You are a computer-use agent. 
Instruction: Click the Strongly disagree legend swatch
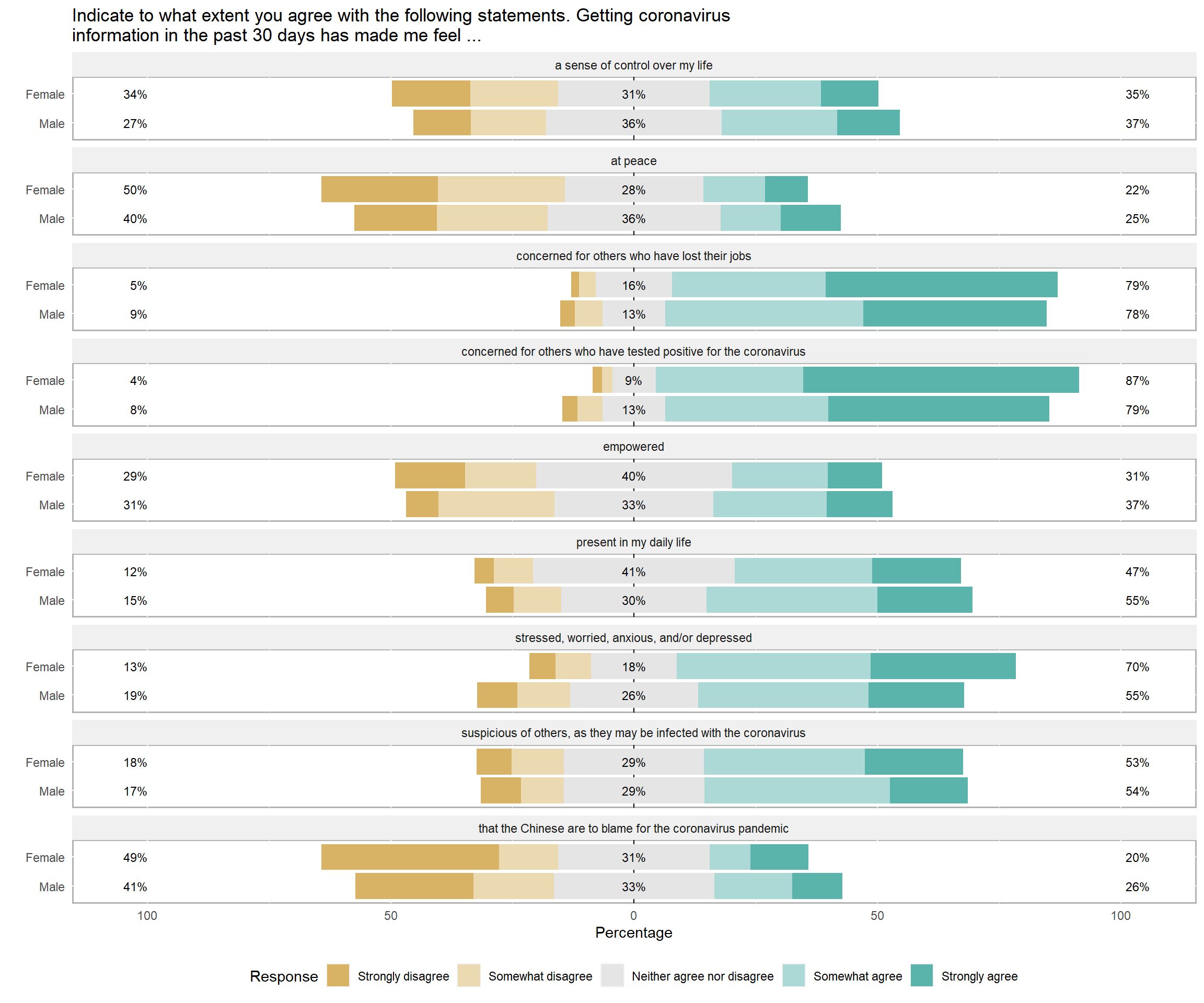pyautogui.click(x=338, y=975)
